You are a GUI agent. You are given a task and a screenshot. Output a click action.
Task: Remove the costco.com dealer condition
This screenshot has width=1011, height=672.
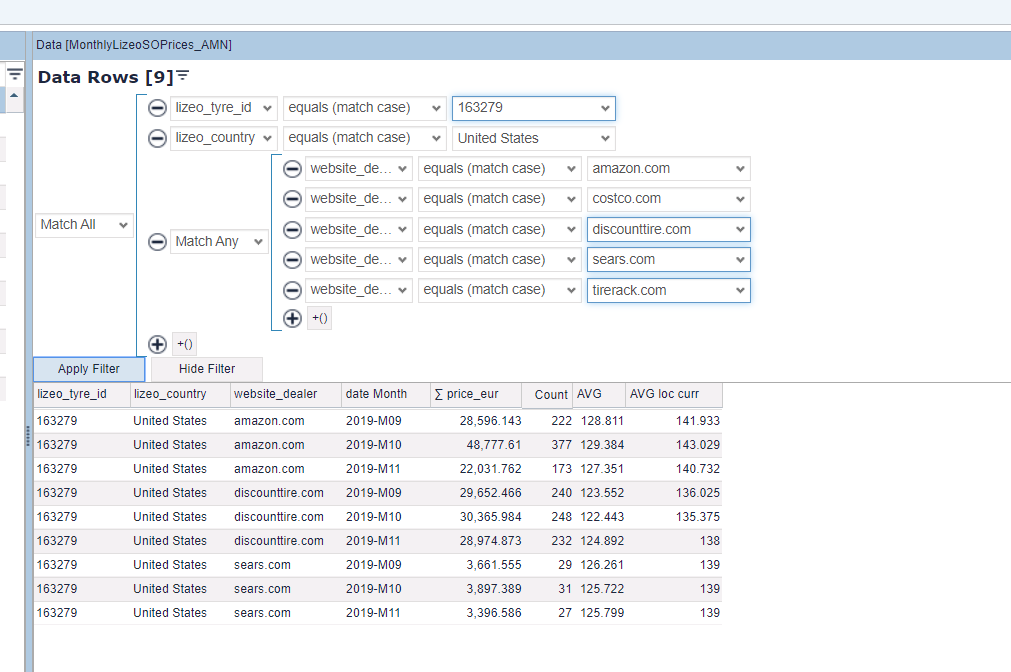coord(292,199)
